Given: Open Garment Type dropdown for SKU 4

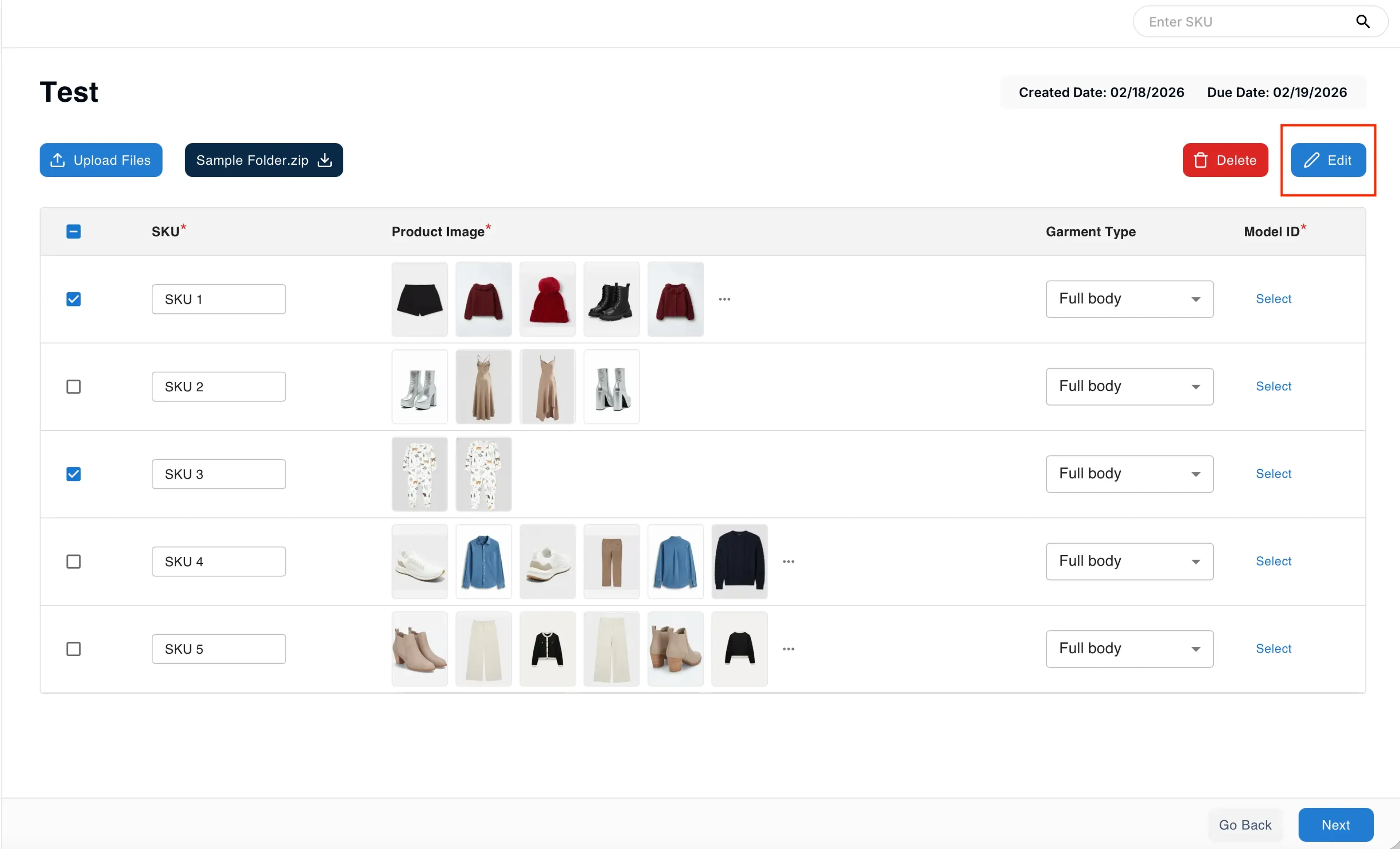Looking at the screenshot, I should (1129, 562).
